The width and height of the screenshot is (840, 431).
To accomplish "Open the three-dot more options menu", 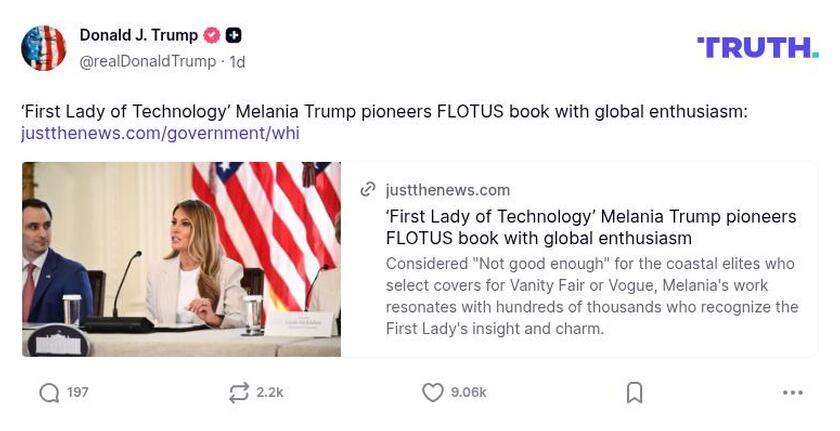I will (793, 393).
